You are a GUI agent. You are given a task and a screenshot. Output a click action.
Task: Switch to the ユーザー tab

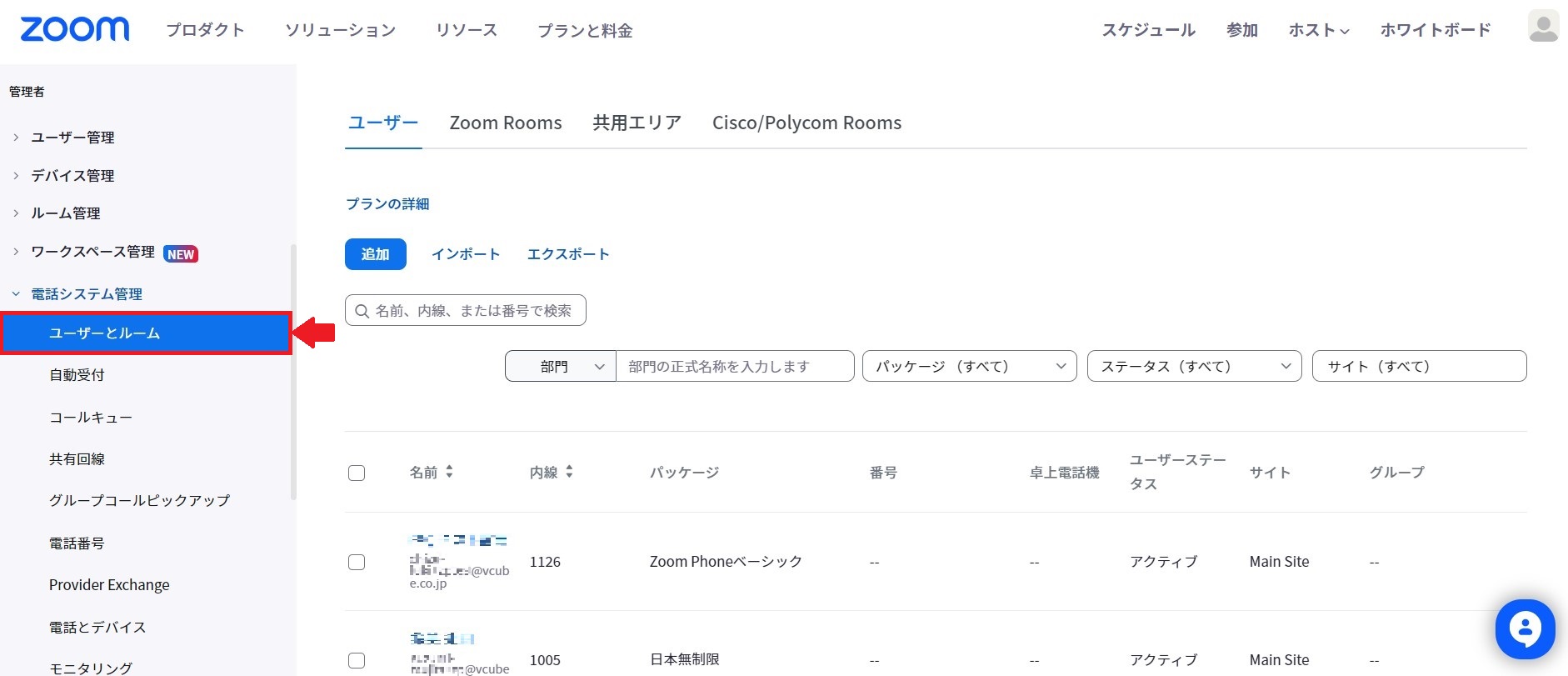click(383, 123)
